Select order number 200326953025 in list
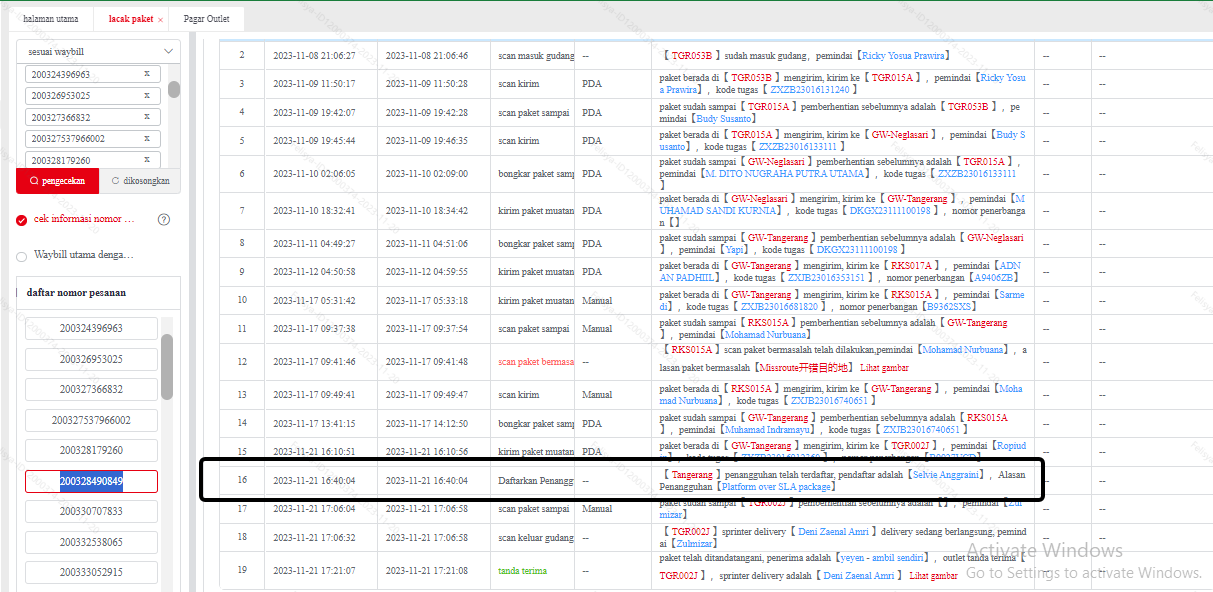Screen dimensions: 1213x592 click(x=91, y=359)
